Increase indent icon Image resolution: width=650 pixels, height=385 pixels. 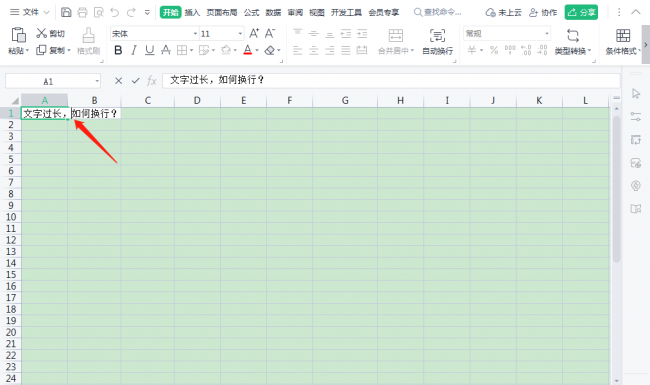pyautogui.click(x=362, y=33)
